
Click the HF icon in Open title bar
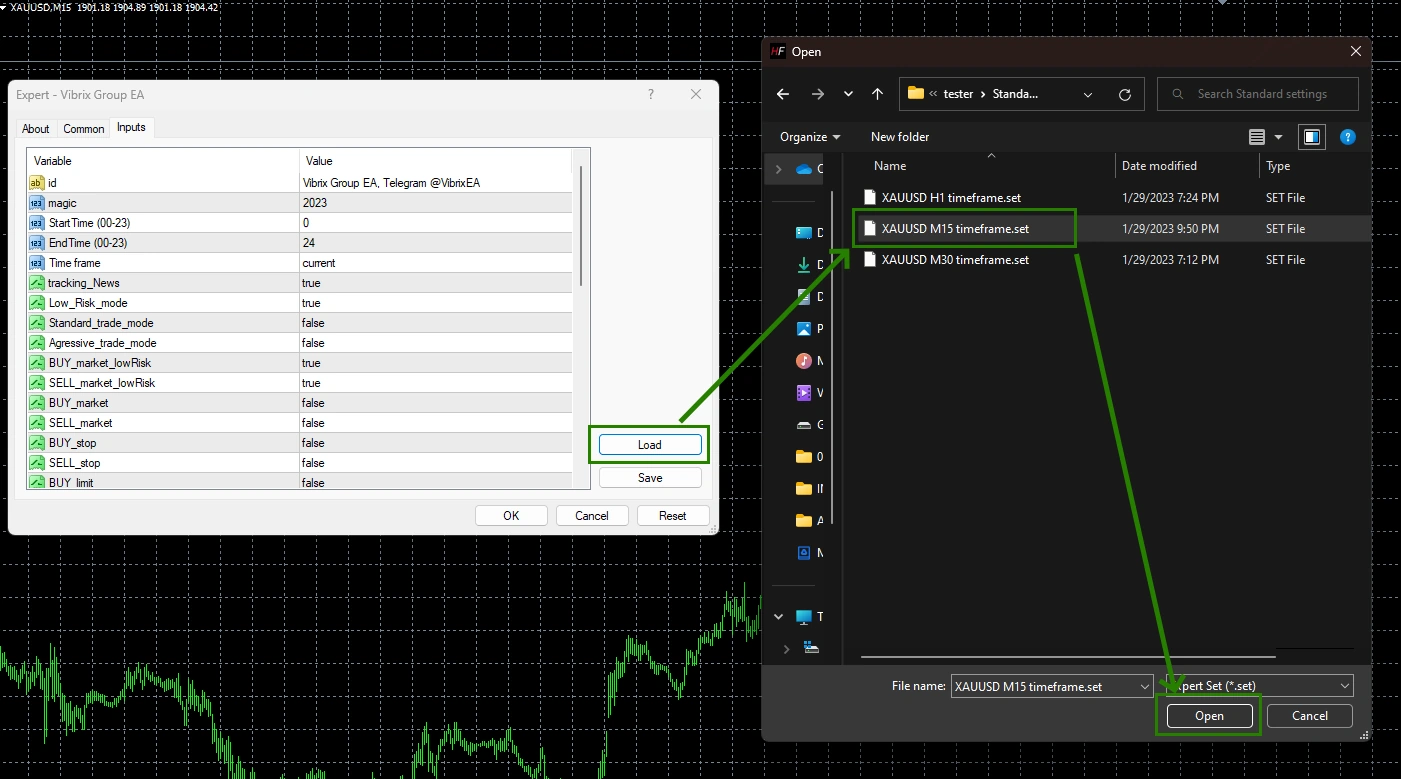coord(778,52)
